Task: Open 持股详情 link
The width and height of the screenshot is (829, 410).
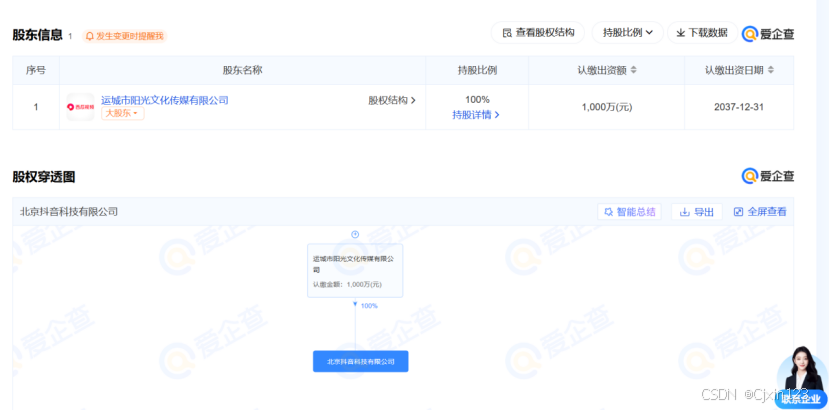Action: click(475, 115)
